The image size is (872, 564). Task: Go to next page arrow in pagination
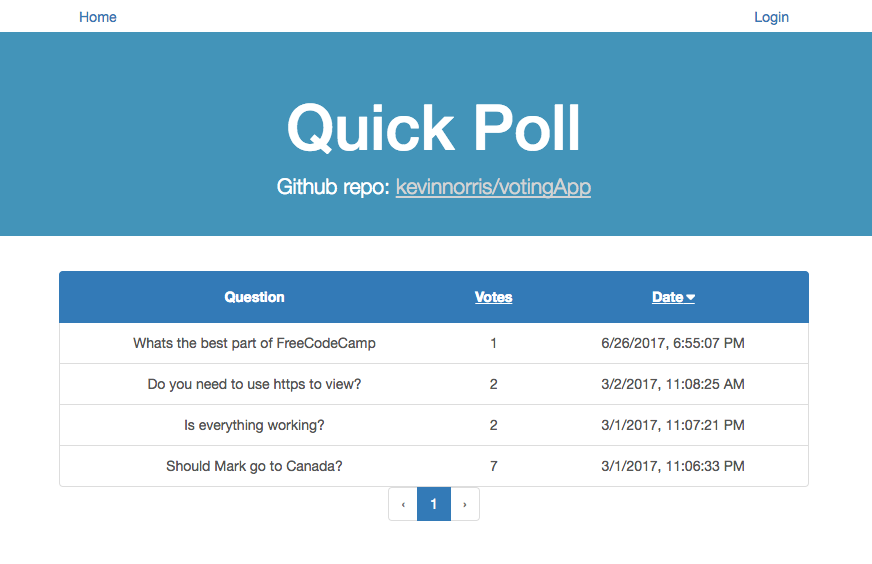point(465,504)
